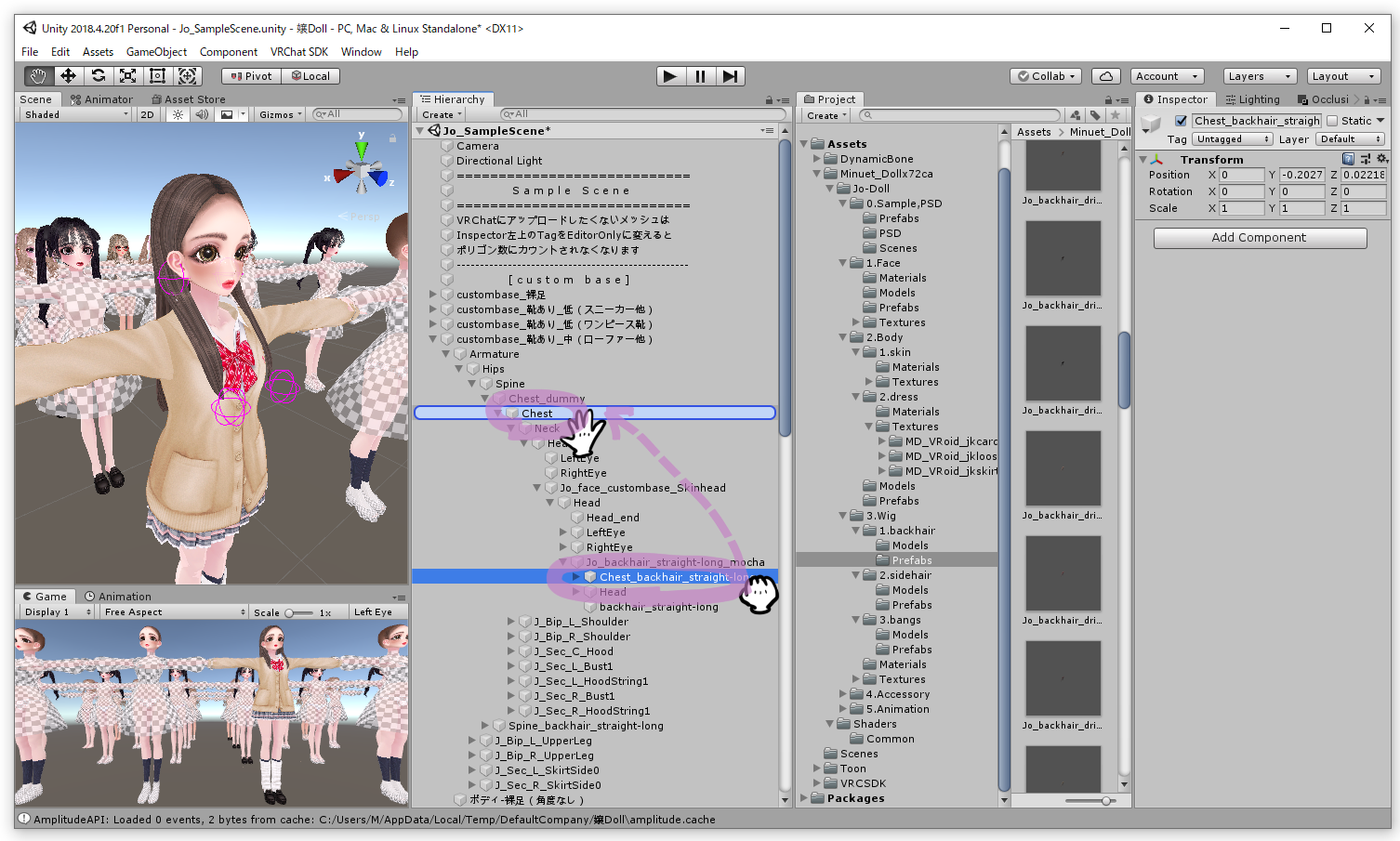Toggle the Hierarchy panel lock icon
Image resolution: width=1400 pixels, height=841 pixels.
769,99
